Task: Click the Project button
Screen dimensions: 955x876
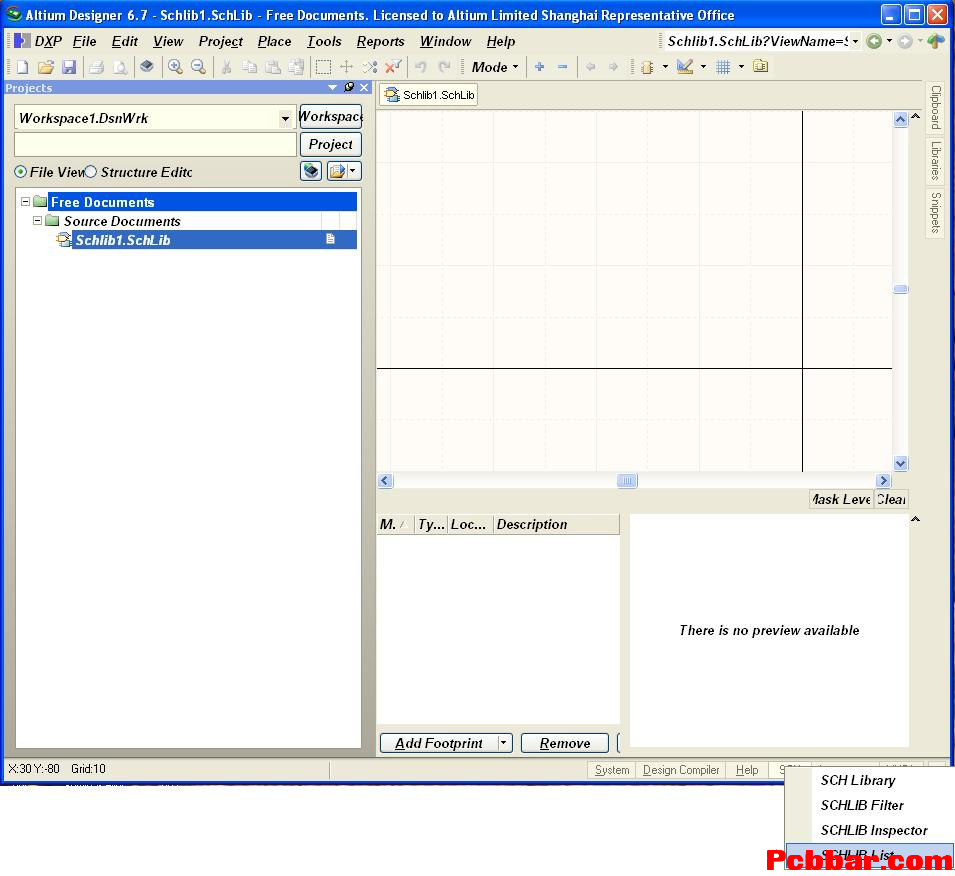Action: 331,144
